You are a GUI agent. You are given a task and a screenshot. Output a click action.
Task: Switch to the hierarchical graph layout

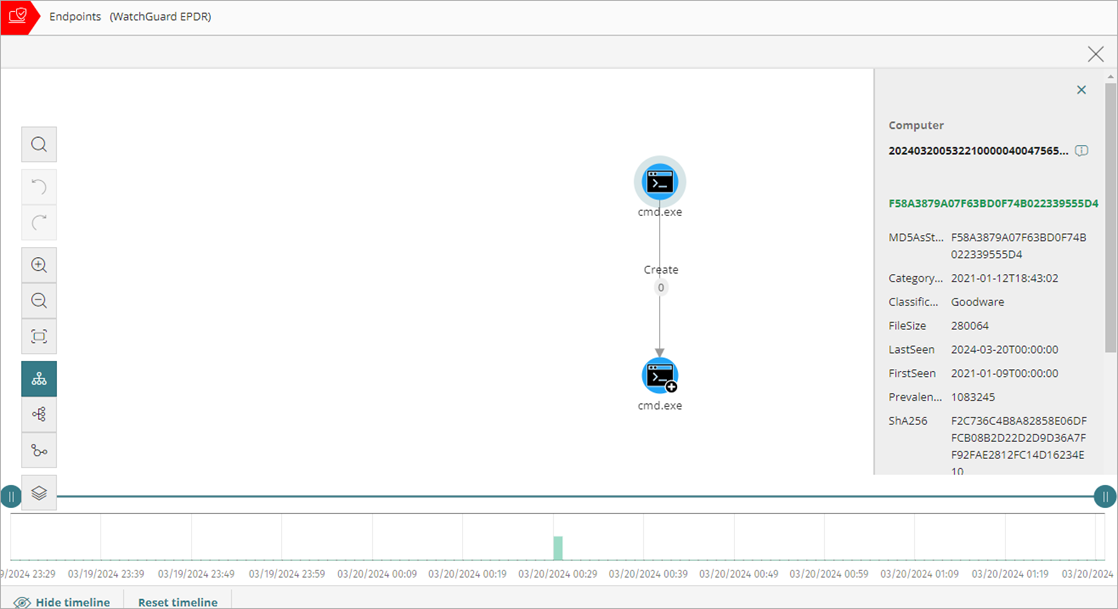pyautogui.click(x=38, y=379)
